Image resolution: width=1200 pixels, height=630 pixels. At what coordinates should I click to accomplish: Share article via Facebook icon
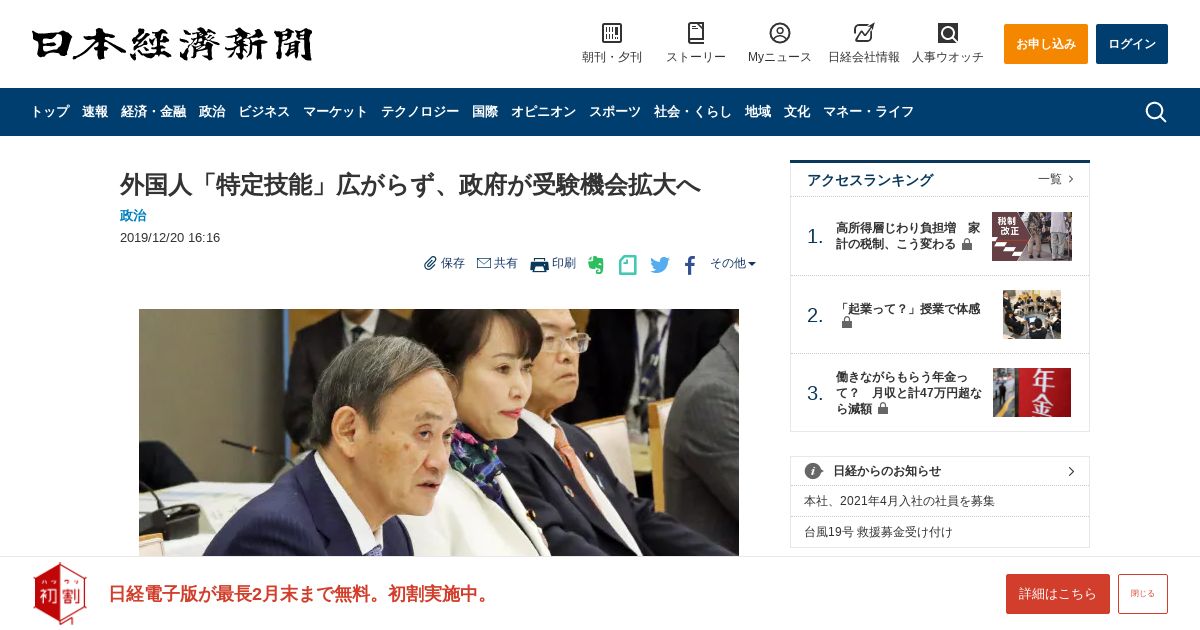[x=690, y=265]
